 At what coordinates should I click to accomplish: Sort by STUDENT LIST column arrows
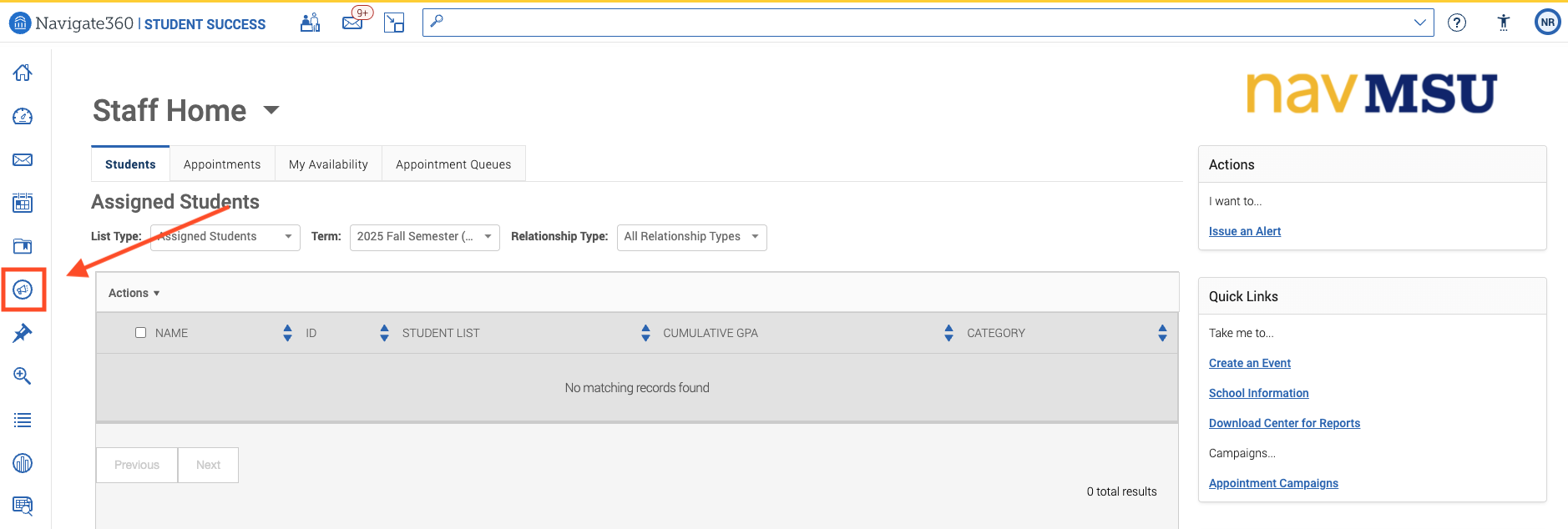coord(645,333)
